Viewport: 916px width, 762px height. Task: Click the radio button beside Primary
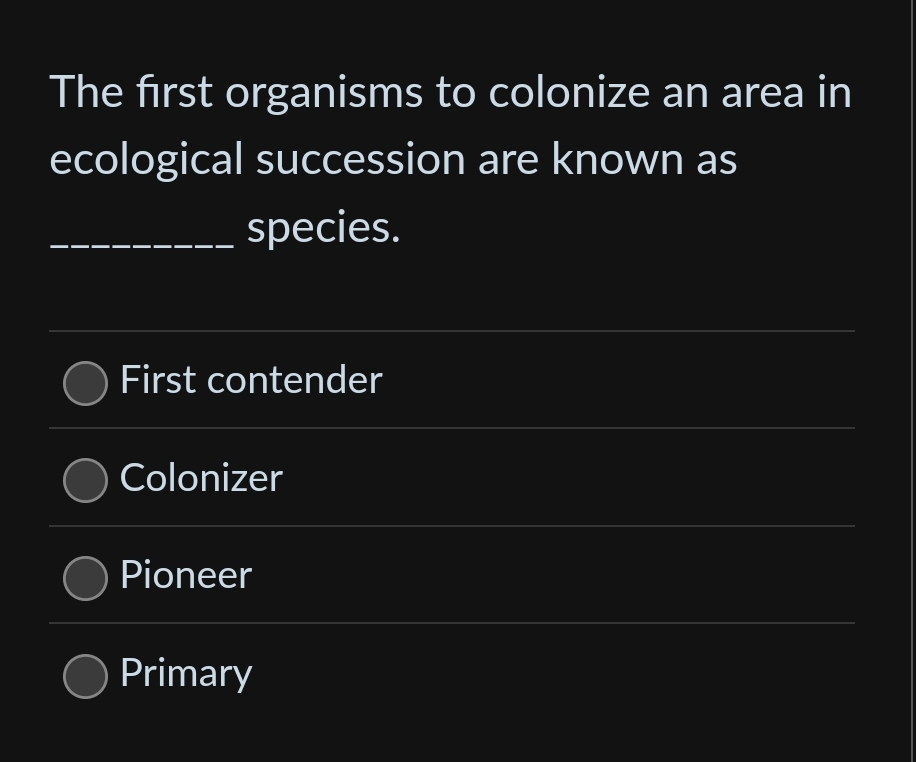click(86, 675)
